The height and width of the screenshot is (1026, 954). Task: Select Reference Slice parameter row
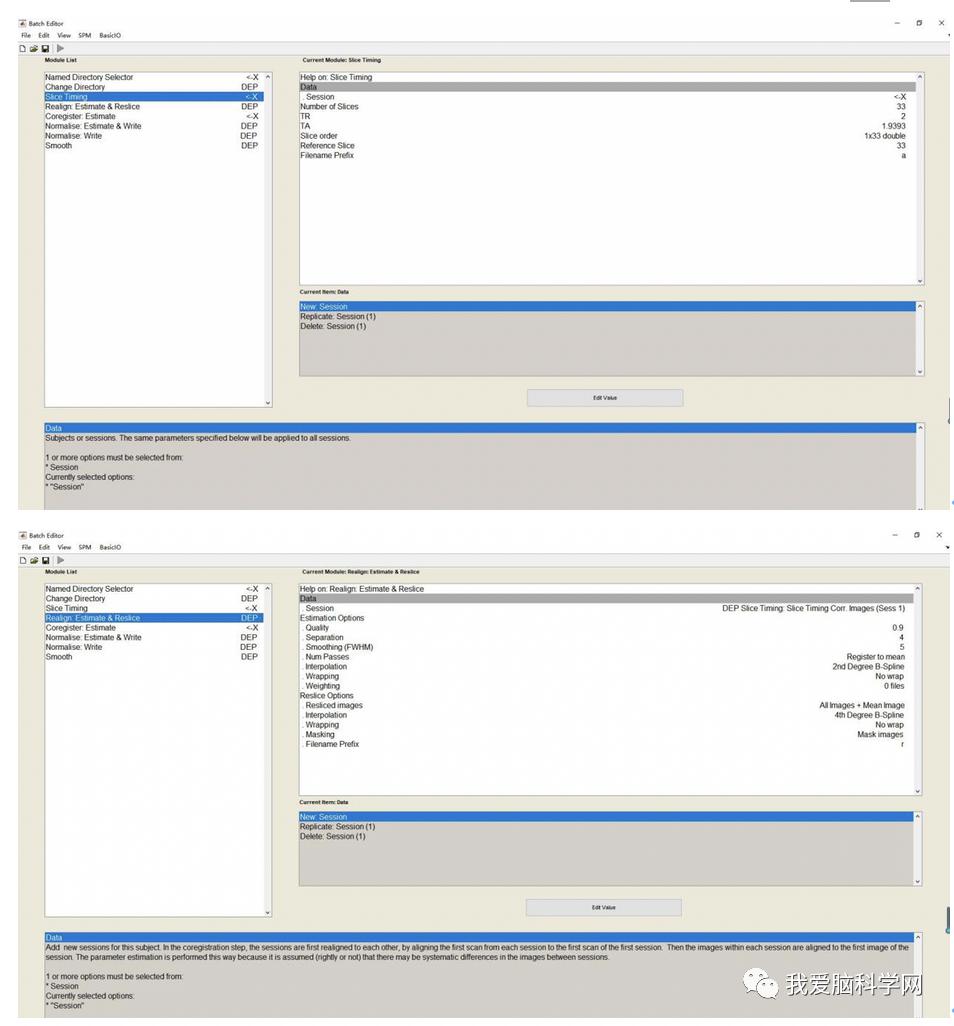[x=607, y=146]
